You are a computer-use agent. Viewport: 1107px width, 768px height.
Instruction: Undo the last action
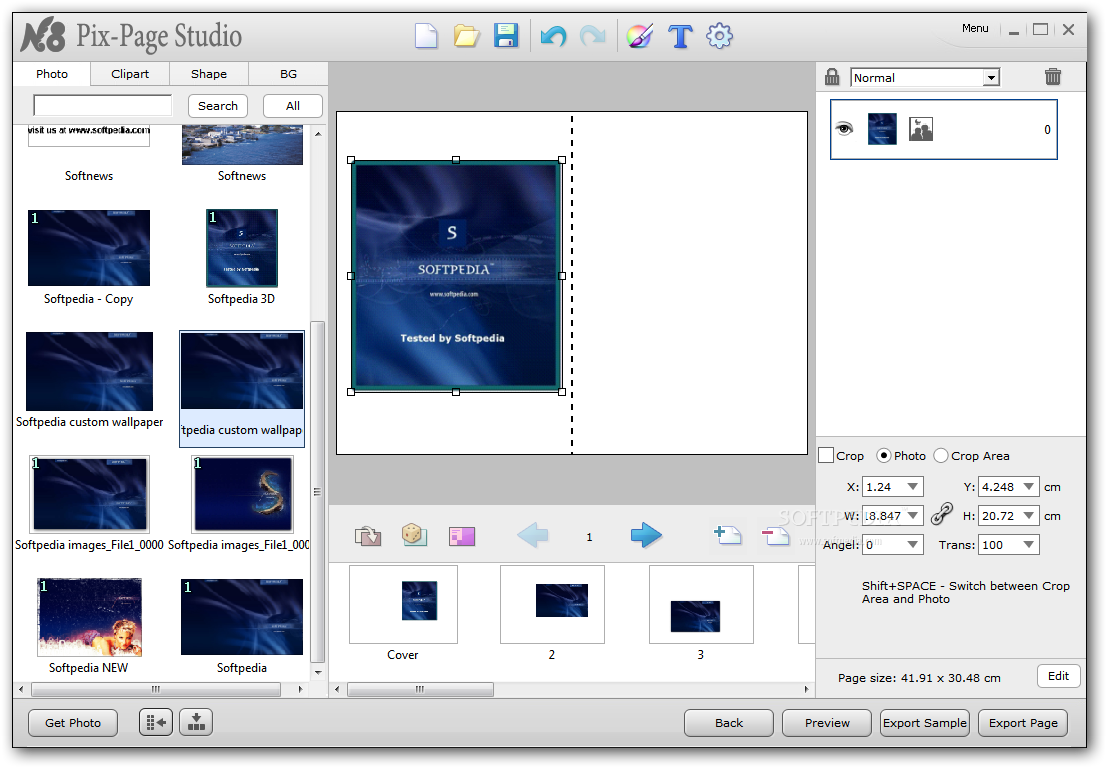click(x=553, y=35)
